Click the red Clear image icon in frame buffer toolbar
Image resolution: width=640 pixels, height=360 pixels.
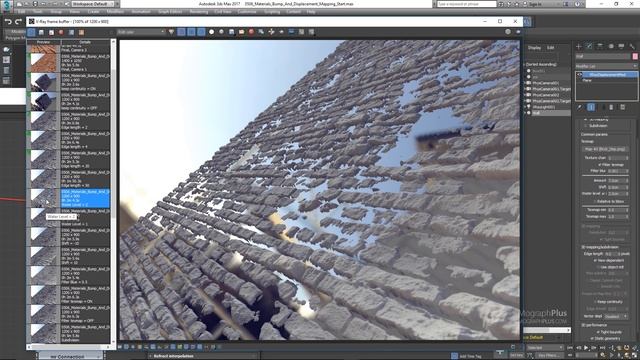(251, 32)
